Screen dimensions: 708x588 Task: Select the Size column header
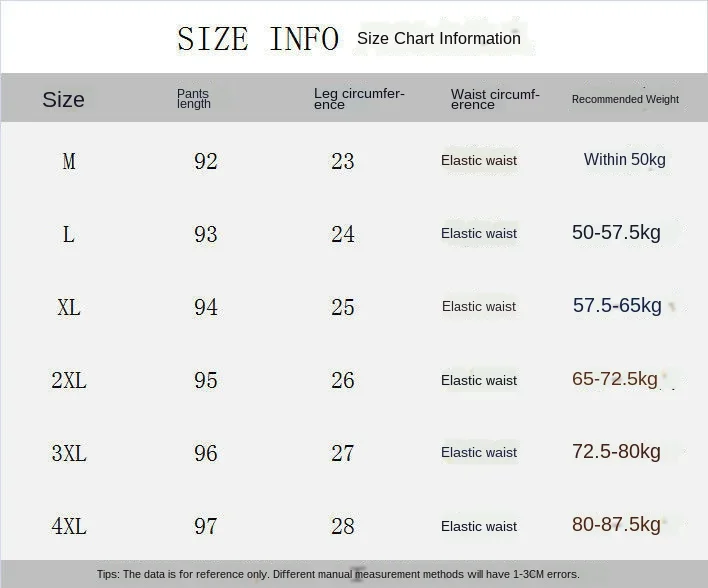[x=63, y=99]
